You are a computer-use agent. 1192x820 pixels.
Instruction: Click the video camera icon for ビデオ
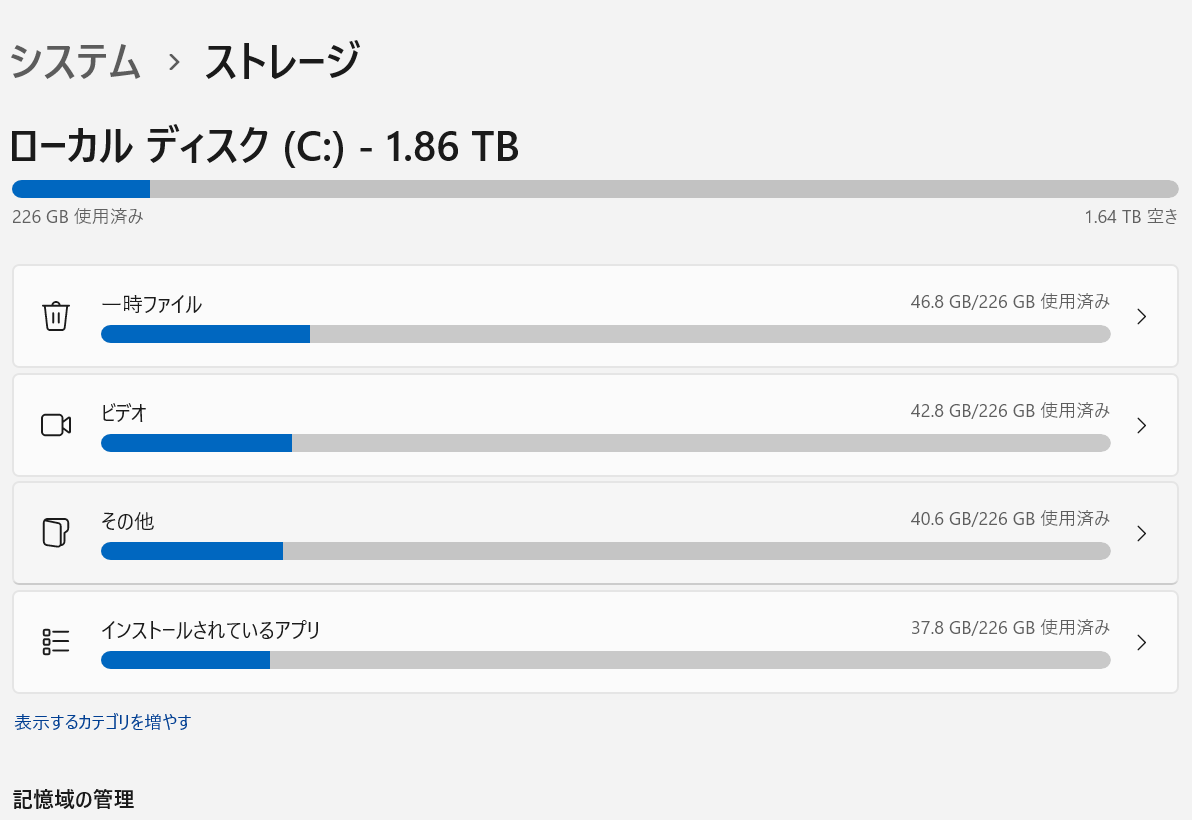(x=55, y=425)
